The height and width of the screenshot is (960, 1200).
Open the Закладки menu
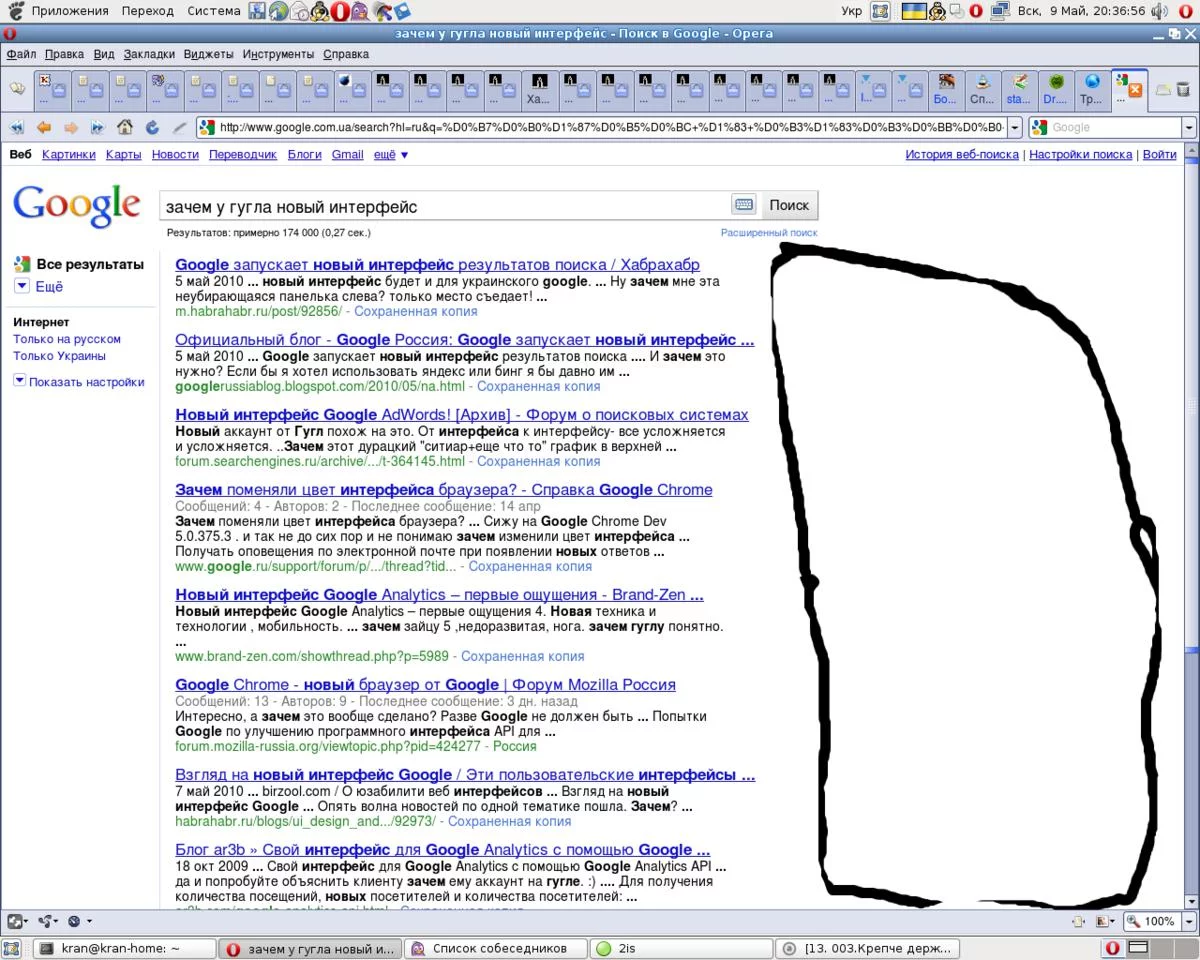pos(149,54)
